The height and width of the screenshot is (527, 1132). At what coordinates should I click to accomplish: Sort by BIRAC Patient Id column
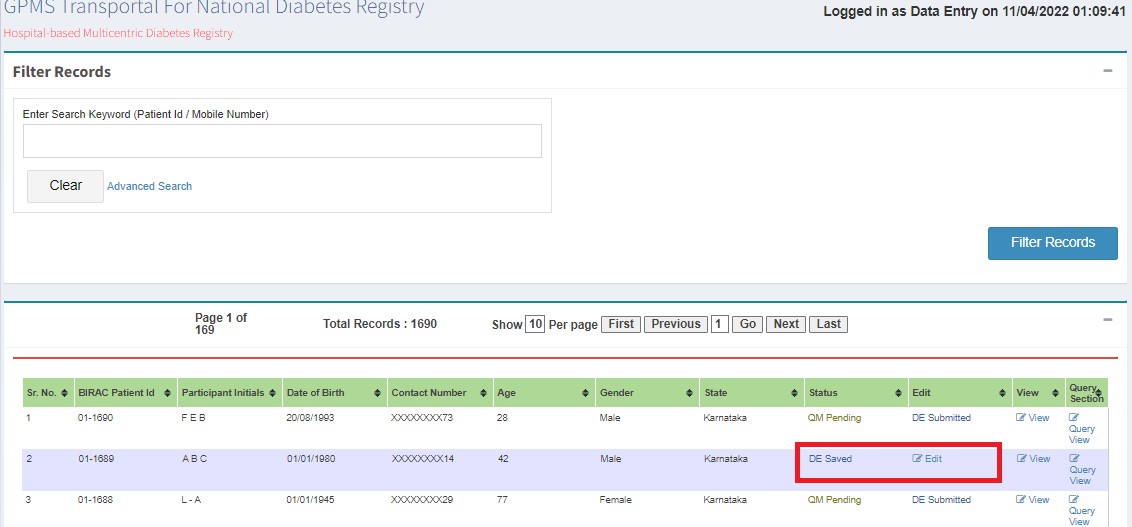168,393
